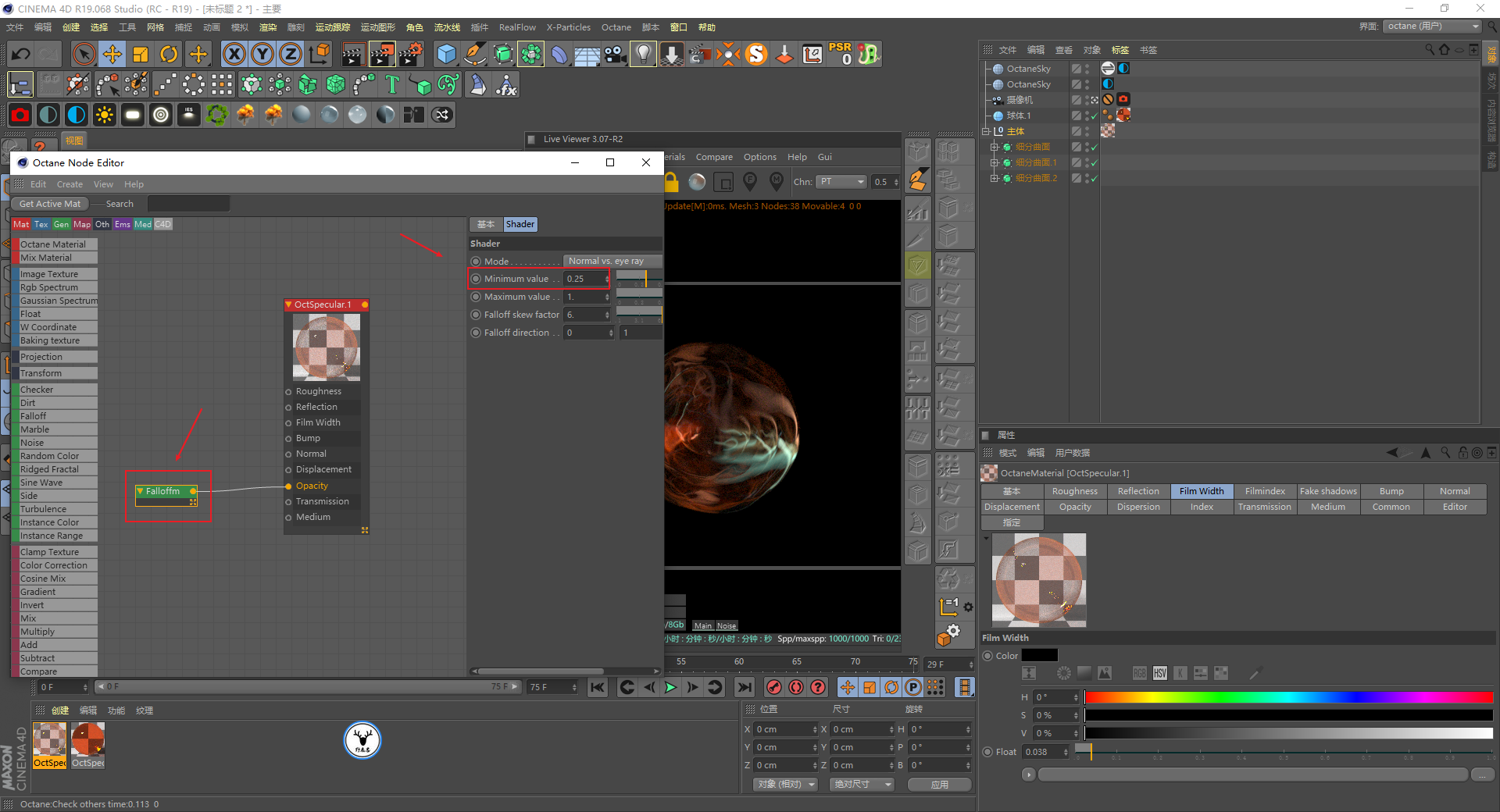
Task: Click on the V value brightness slider
Action: (x=1288, y=733)
